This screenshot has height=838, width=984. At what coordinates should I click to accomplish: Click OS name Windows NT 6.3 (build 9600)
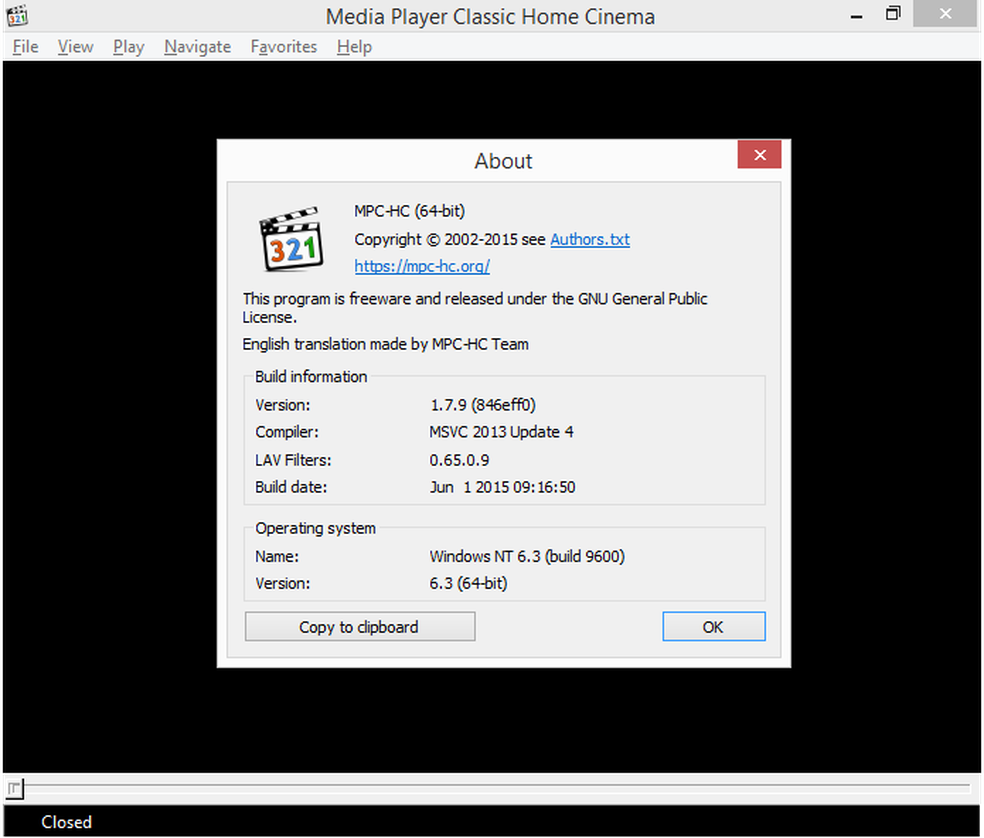click(527, 556)
